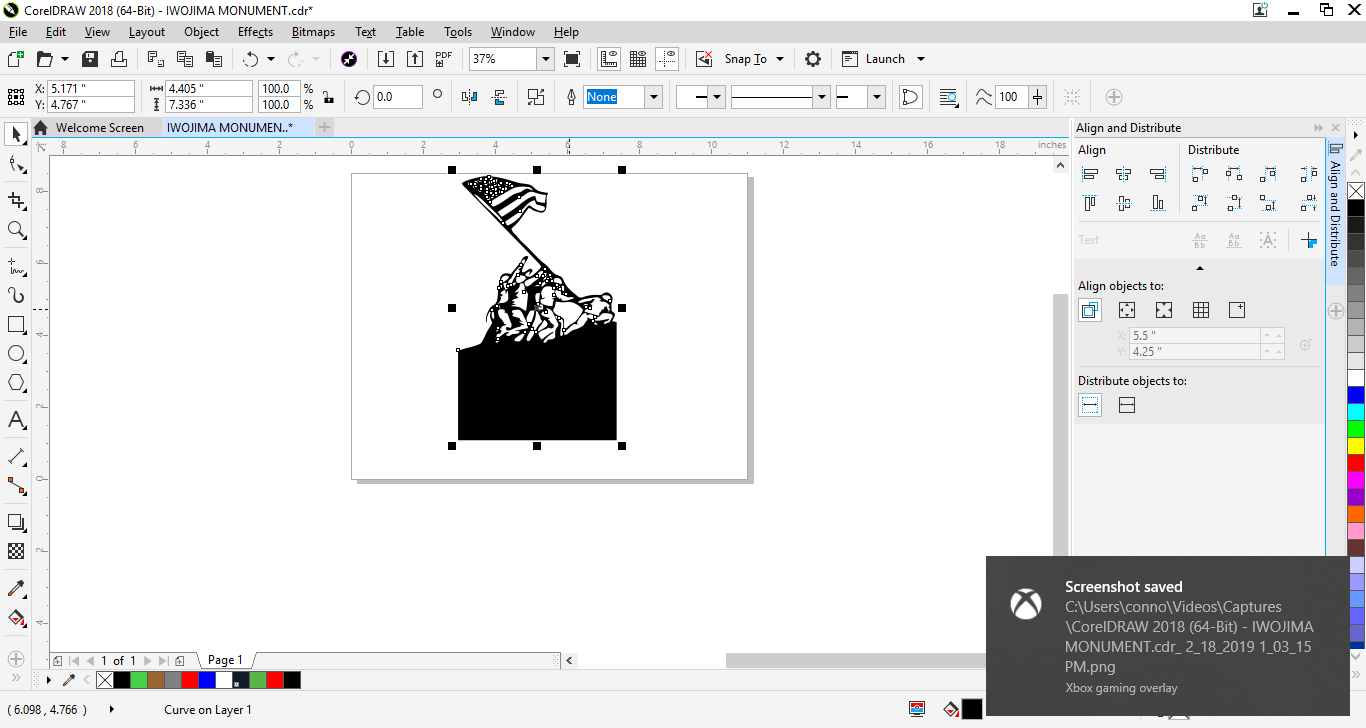Collapse the Align section expander arrow
1366x728 pixels.
point(1199,268)
